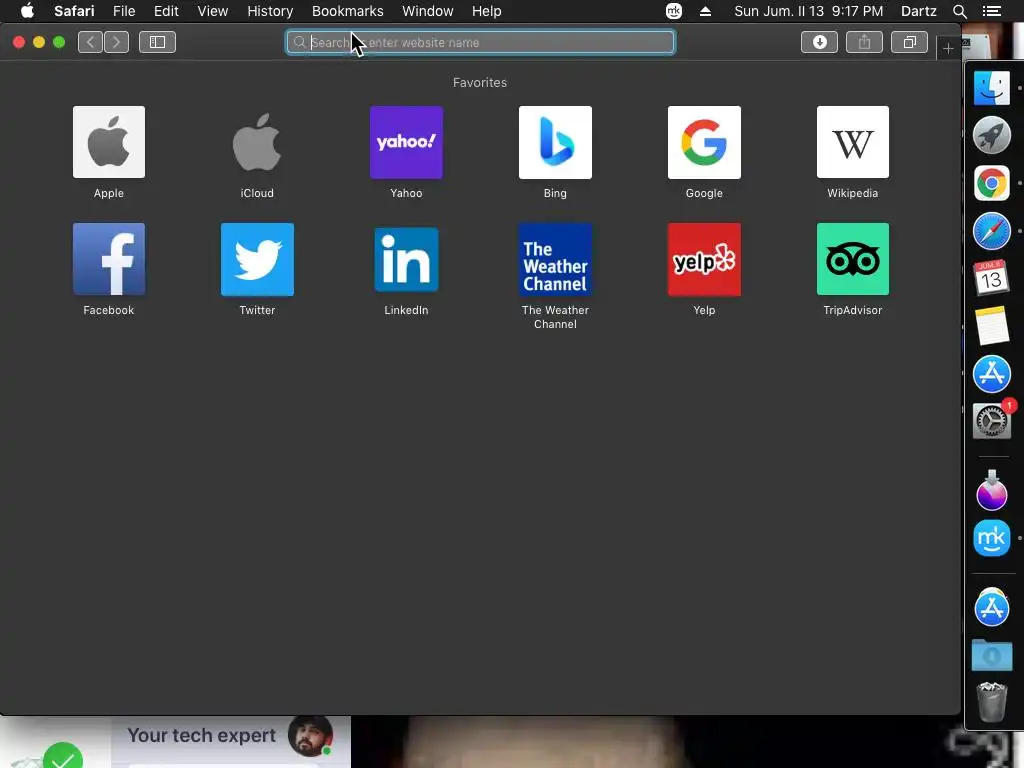The image size is (1024, 768).
Task: Click the eject icon in menu bar
Action: (x=705, y=11)
